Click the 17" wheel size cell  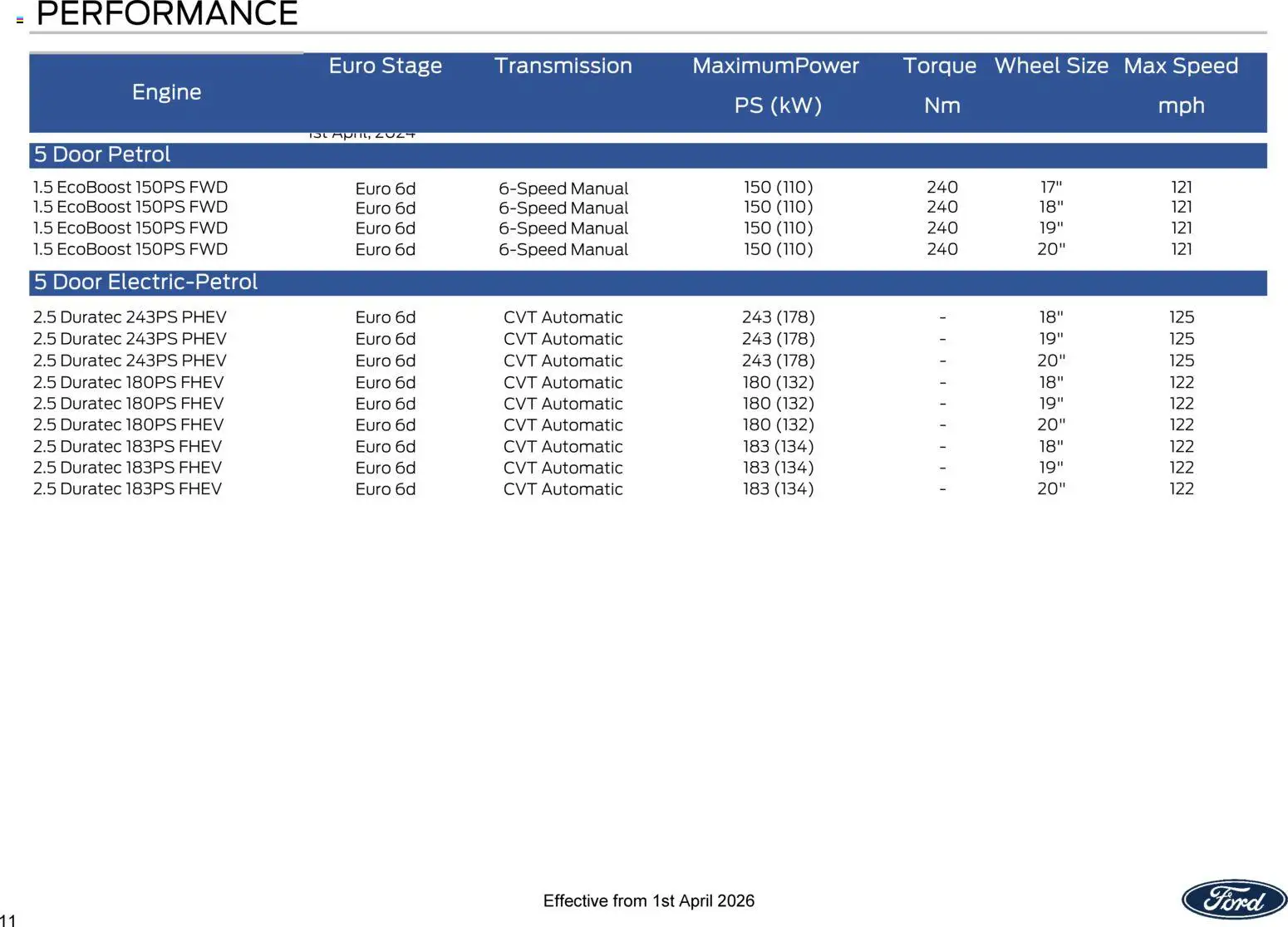pyautogui.click(x=1050, y=188)
